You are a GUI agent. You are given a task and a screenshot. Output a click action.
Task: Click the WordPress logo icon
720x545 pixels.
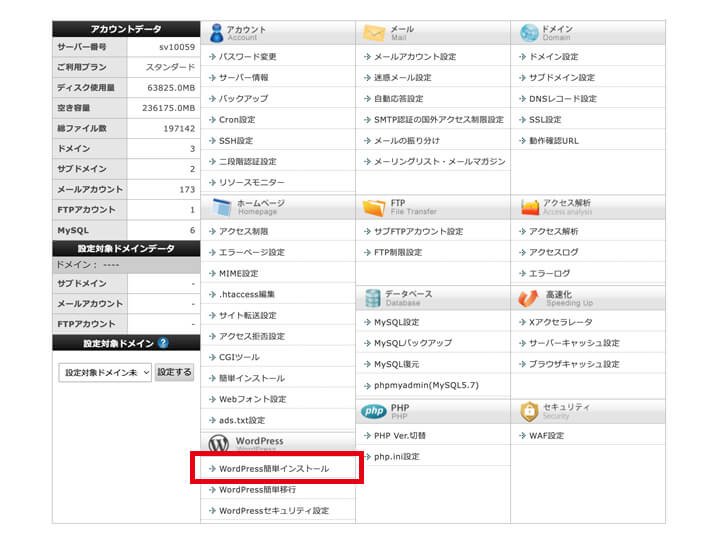[218, 444]
